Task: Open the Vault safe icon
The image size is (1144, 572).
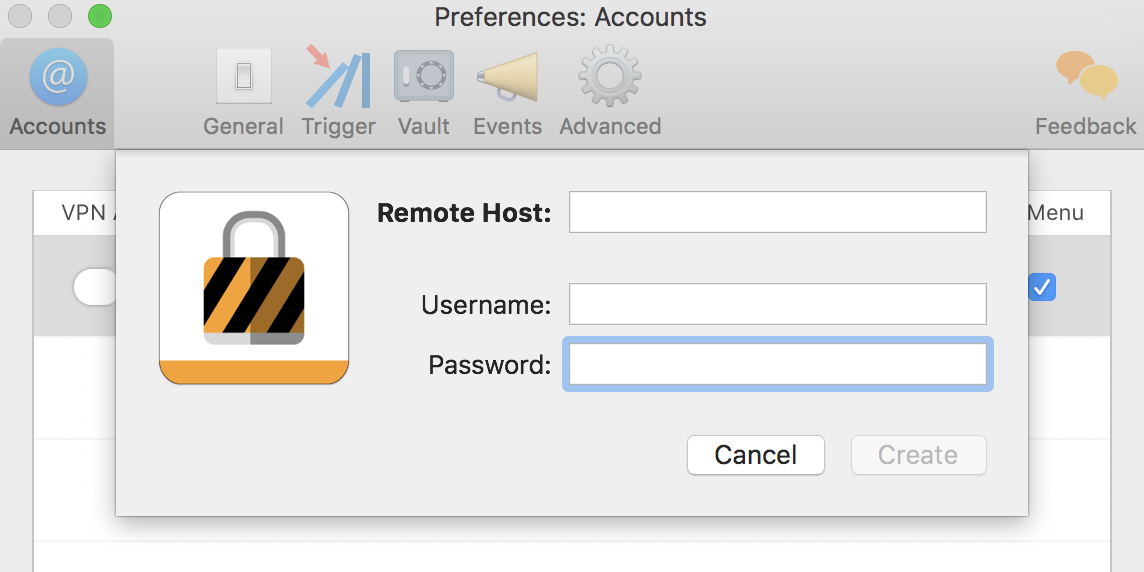Action: (424, 76)
